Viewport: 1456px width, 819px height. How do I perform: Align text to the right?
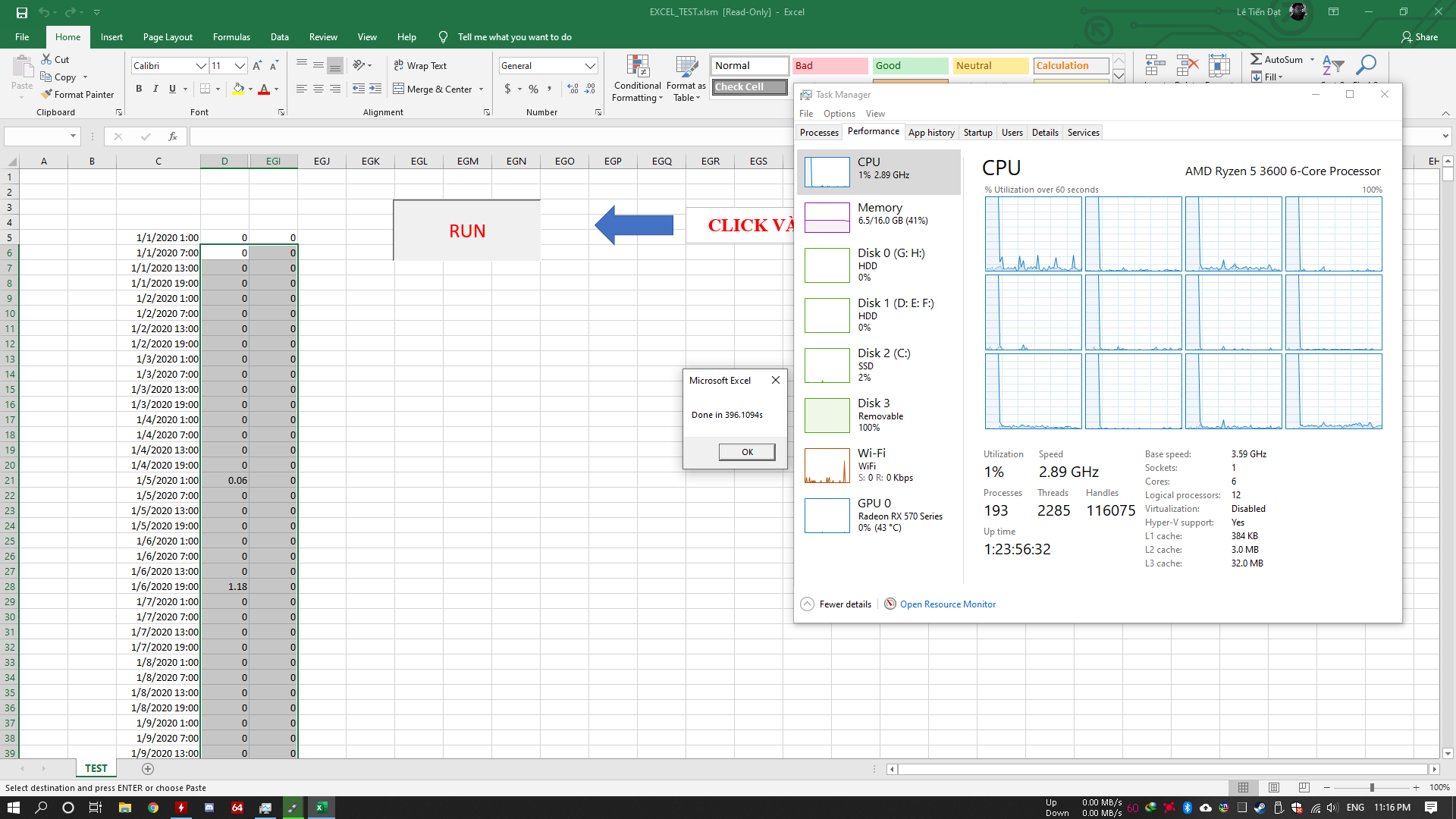point(335,89)
